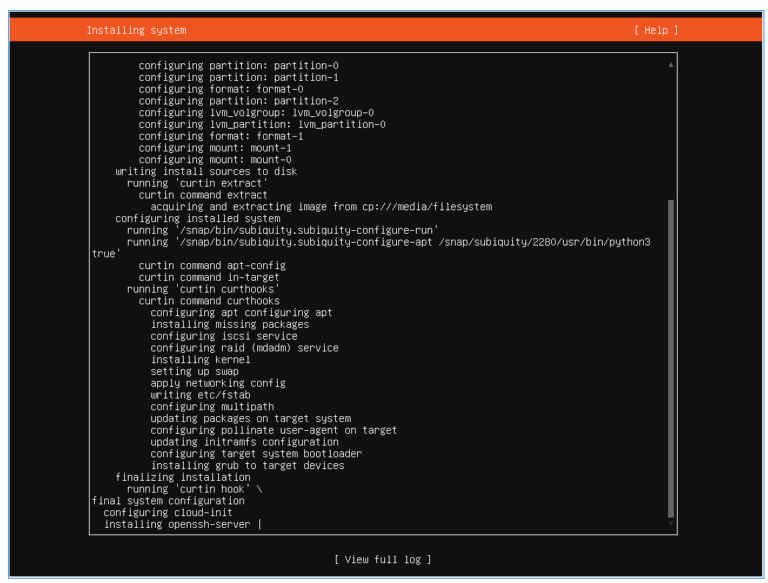The width and height of the screenshot is (768, 583).
Task: Click the 'writing install sources to disk' line
Action: (x=206, y=171)
